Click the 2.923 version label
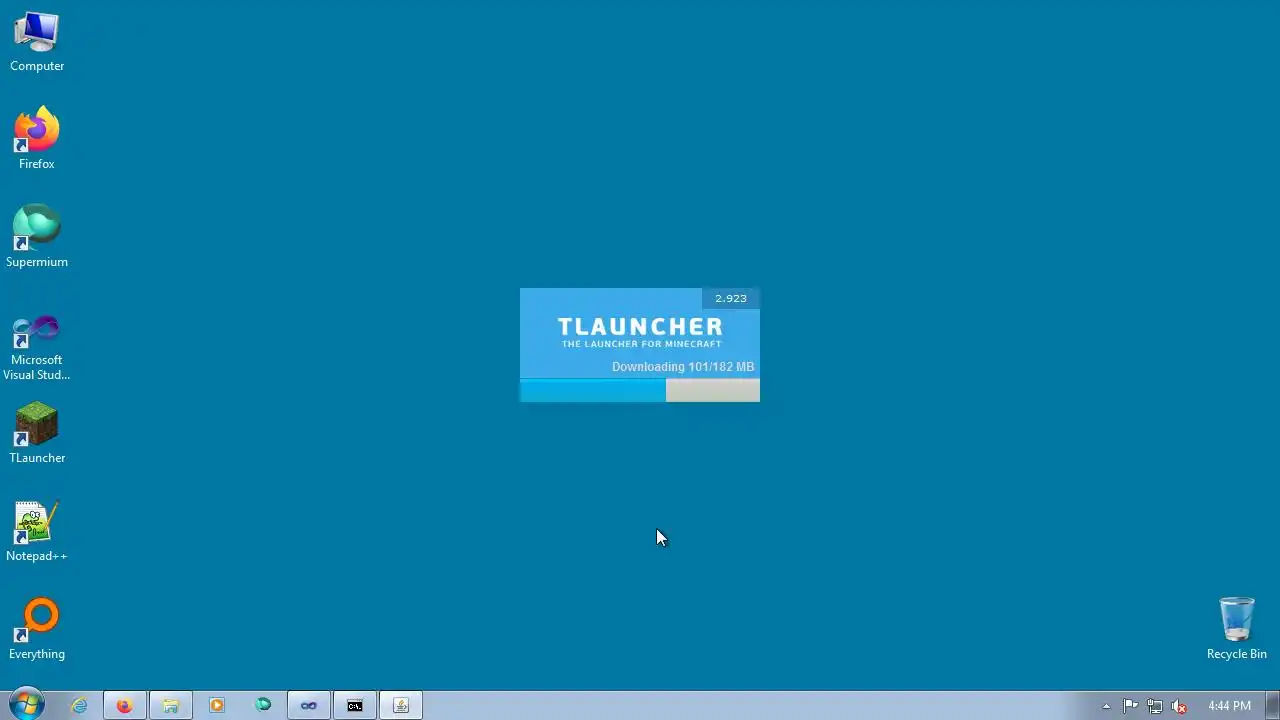This screenshot has width=1280, height=720. (731, 298)
